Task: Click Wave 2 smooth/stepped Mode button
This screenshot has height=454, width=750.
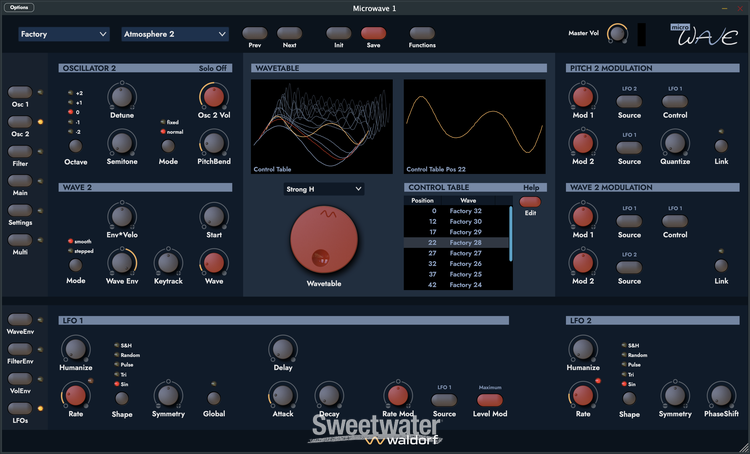Action: pos(76,265)
